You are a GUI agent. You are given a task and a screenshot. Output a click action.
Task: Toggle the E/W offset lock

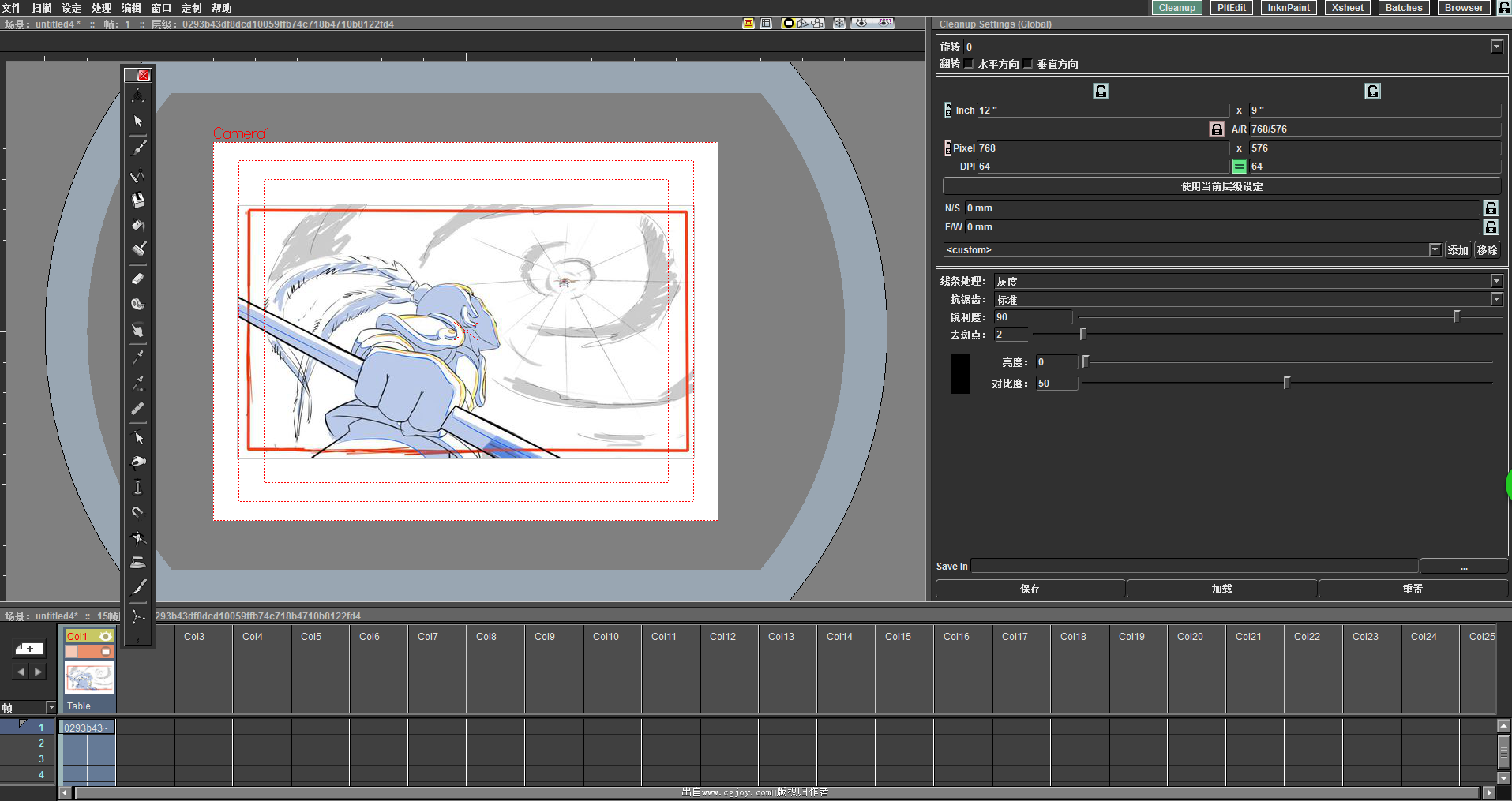(1491, 227)
